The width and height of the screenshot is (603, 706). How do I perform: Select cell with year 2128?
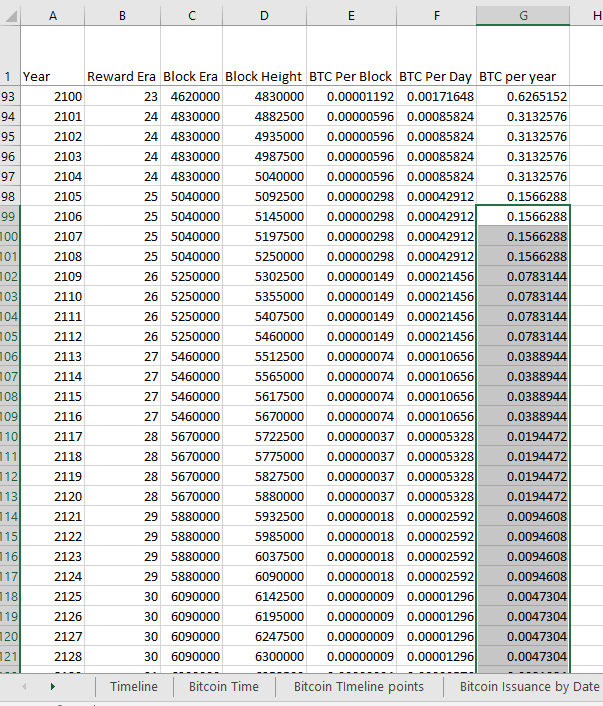[52, 656]
